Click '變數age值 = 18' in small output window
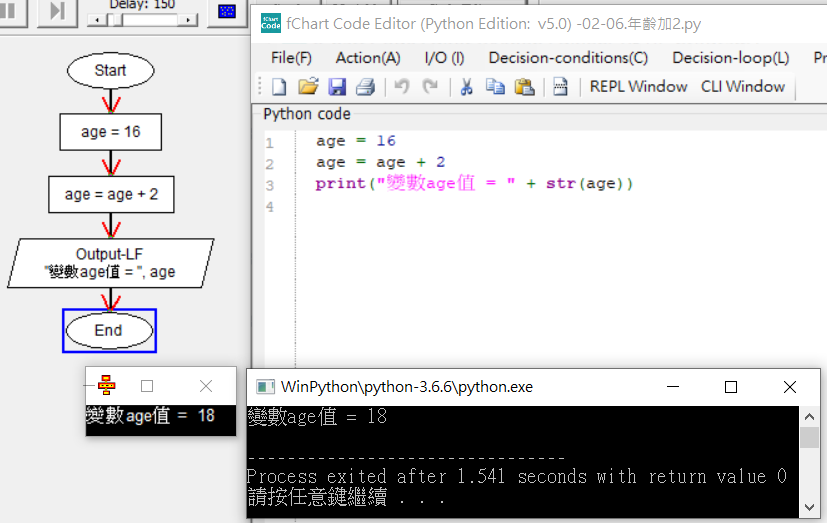827x523 pixels. coord(150,415)
